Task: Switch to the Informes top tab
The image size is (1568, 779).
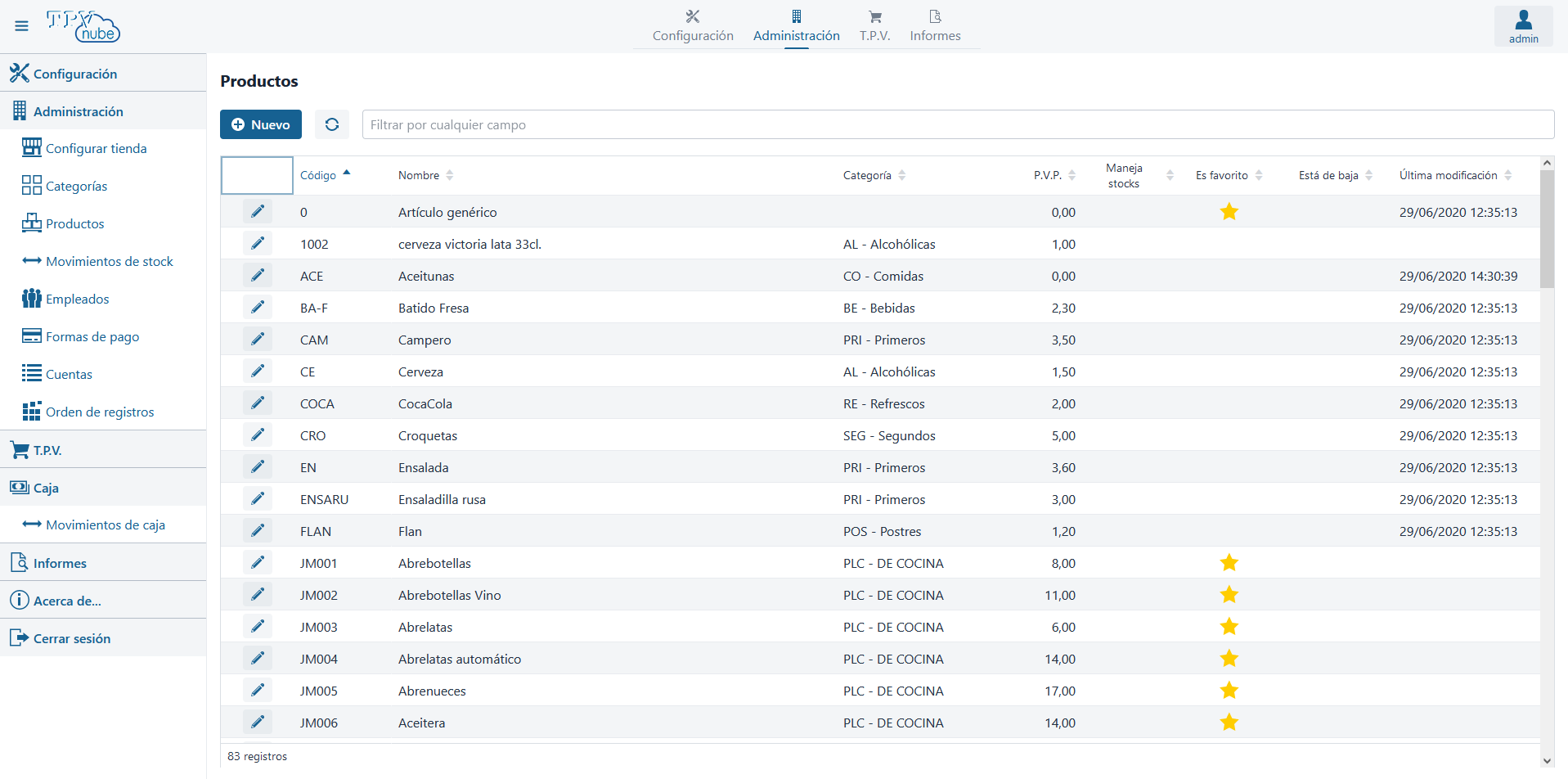Action: 935,26
